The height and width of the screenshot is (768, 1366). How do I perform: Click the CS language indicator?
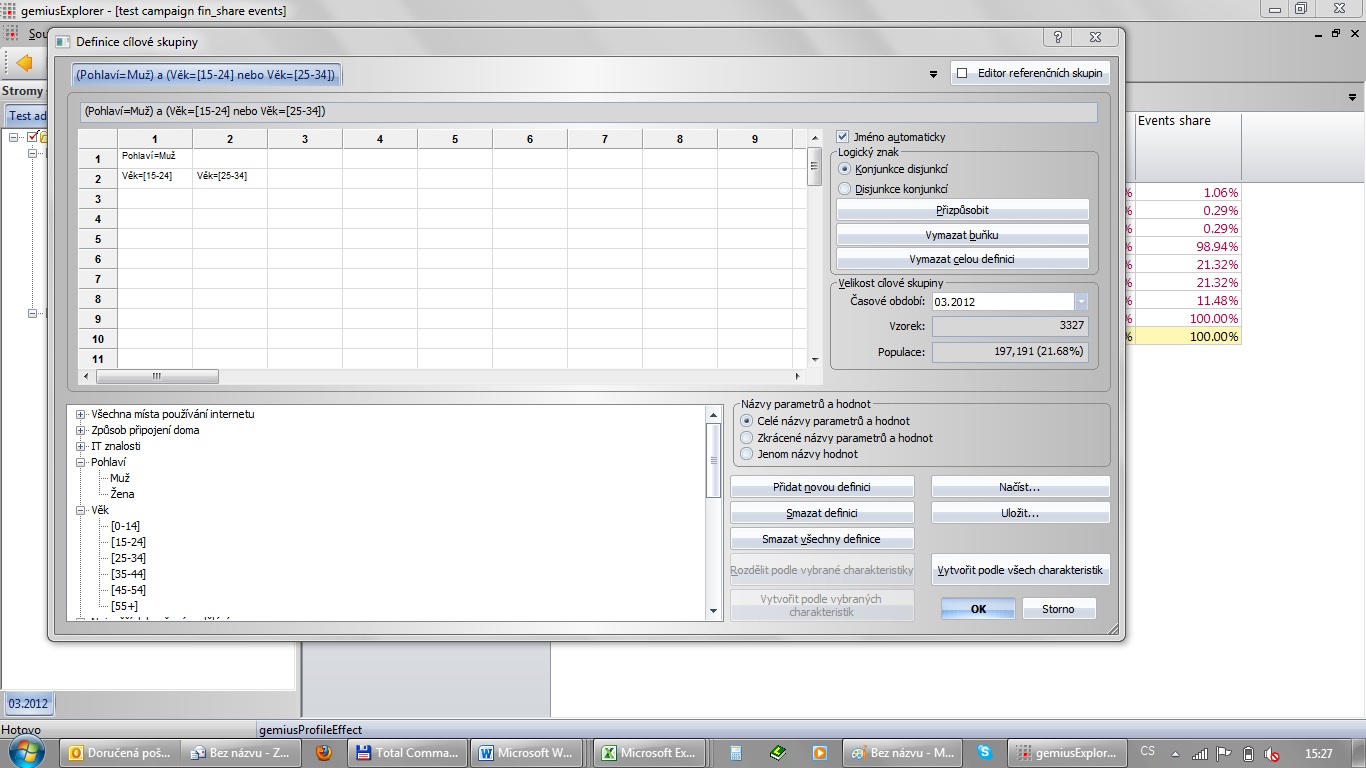tap(1147, 752)
